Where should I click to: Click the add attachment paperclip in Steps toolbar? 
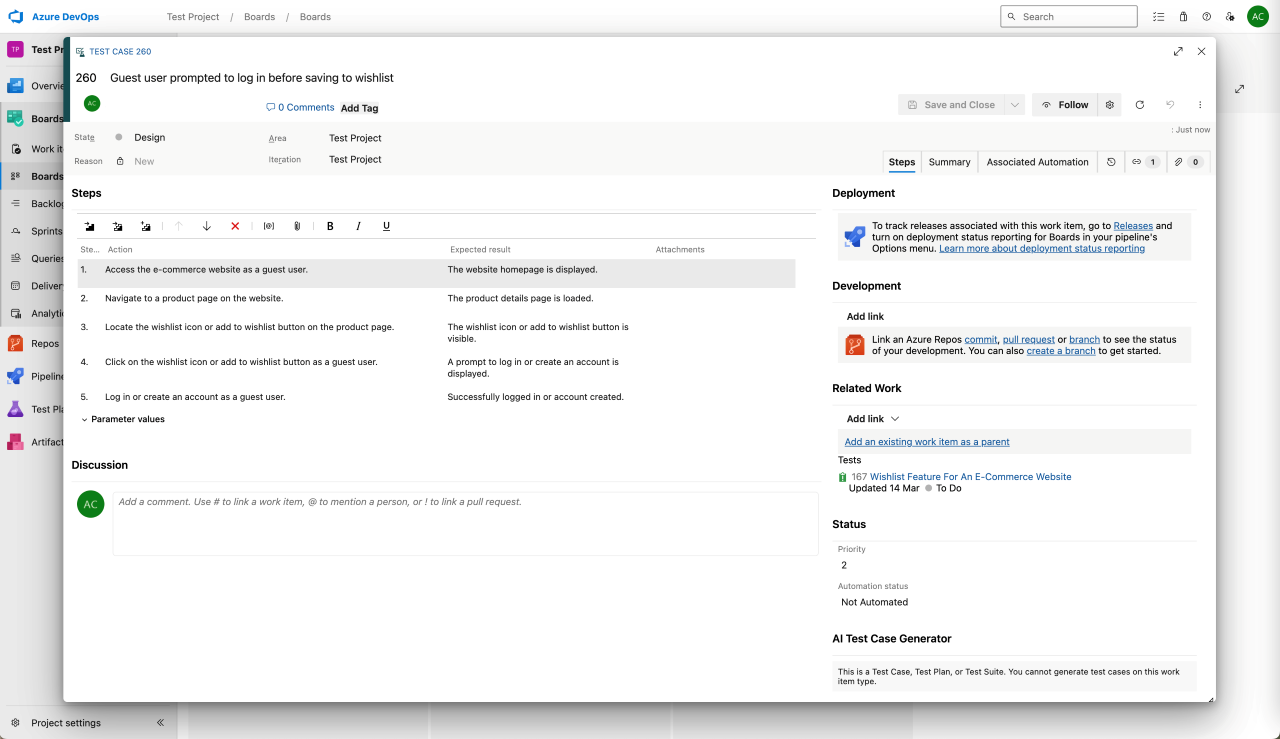coord(297,227)
